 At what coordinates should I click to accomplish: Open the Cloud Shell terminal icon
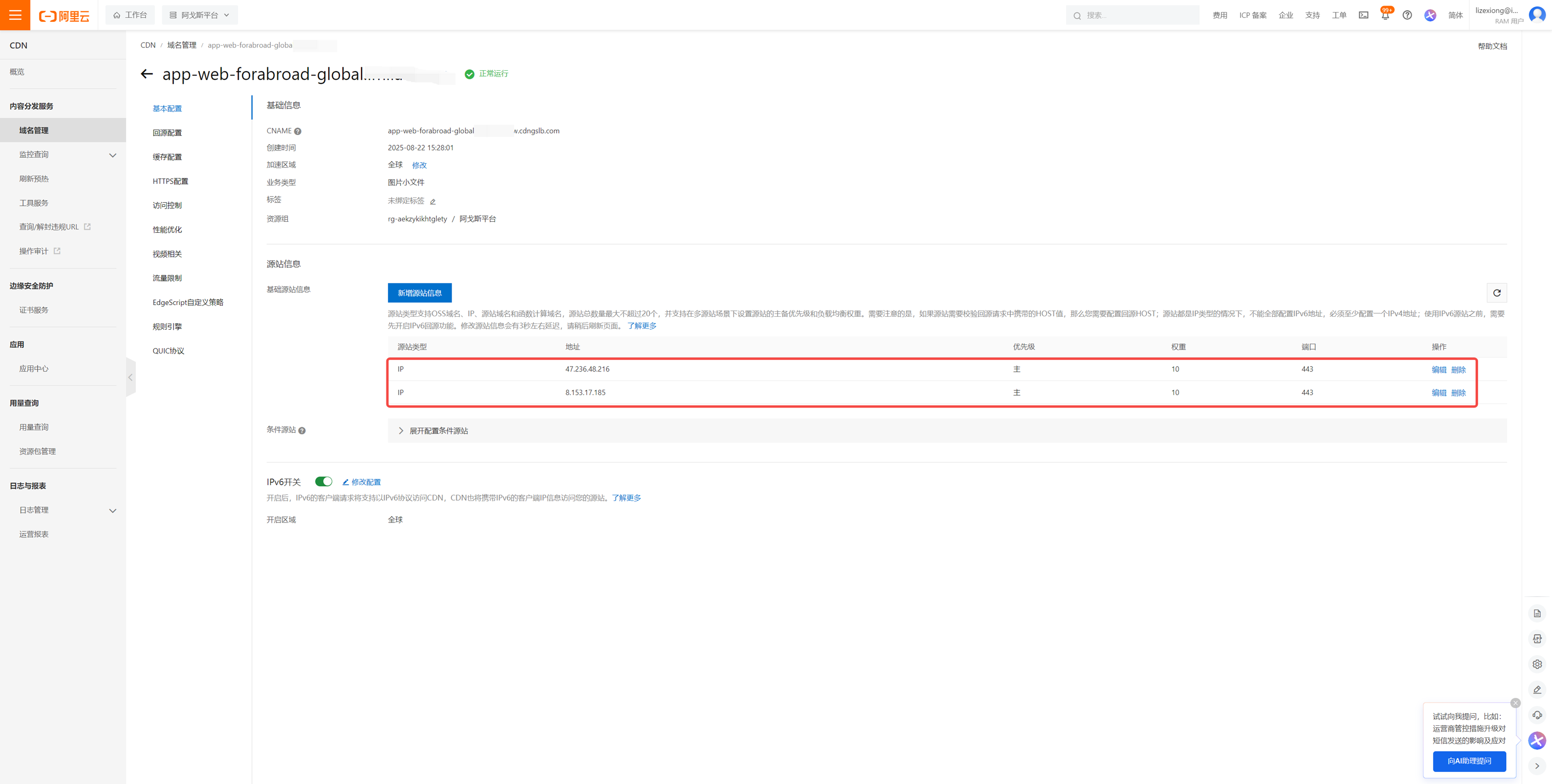point(1364,15)
